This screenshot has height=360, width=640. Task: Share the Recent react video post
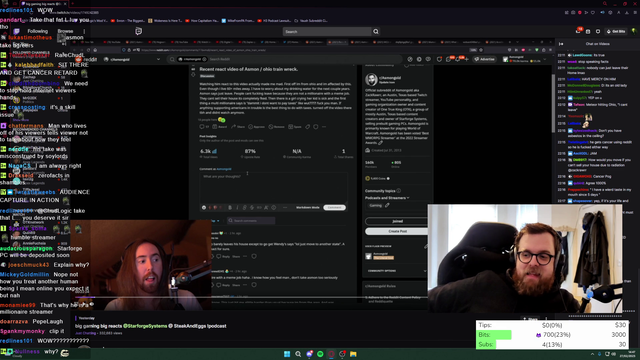tap(238, 127)
